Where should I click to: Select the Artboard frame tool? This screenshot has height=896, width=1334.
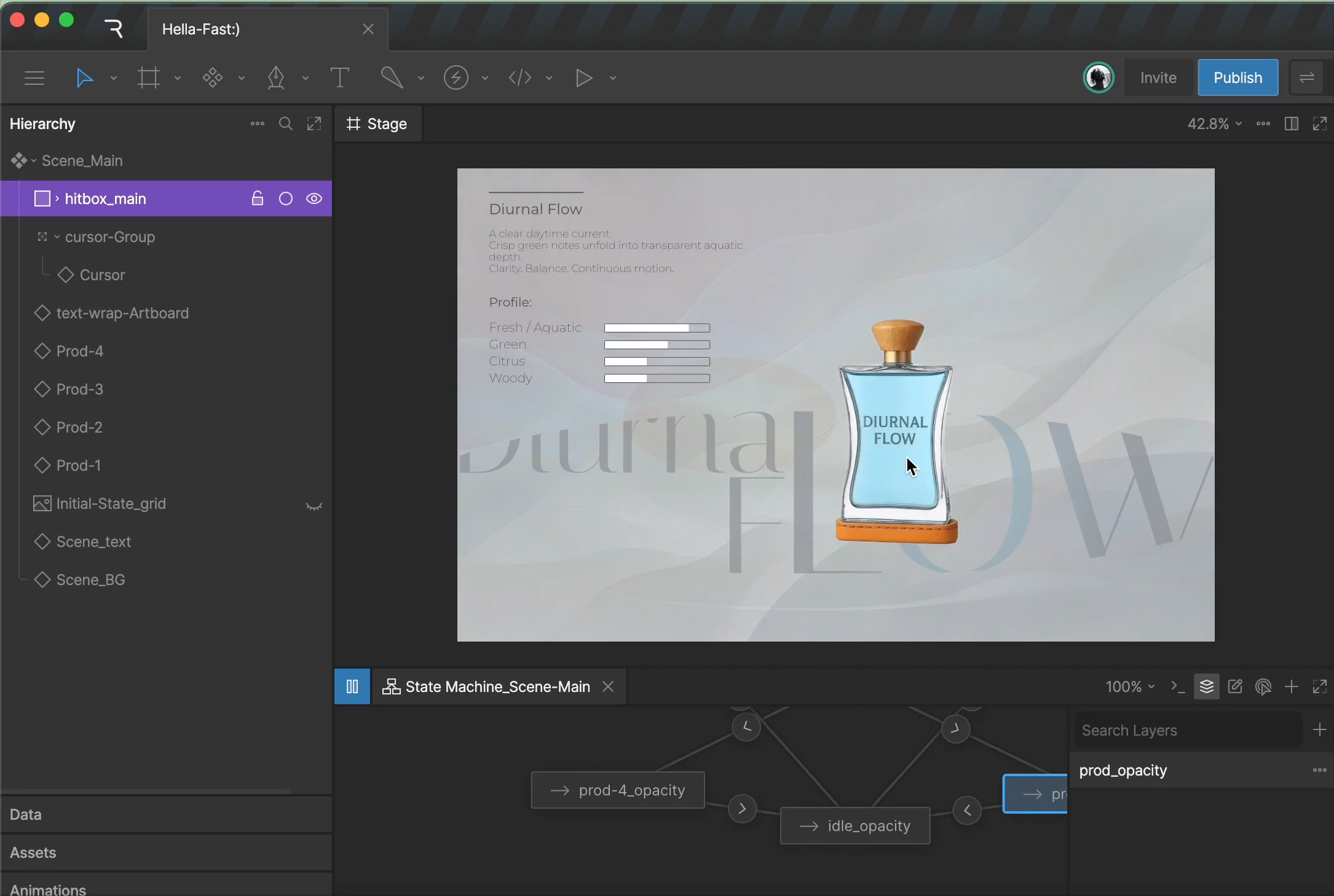click(148, 78)
